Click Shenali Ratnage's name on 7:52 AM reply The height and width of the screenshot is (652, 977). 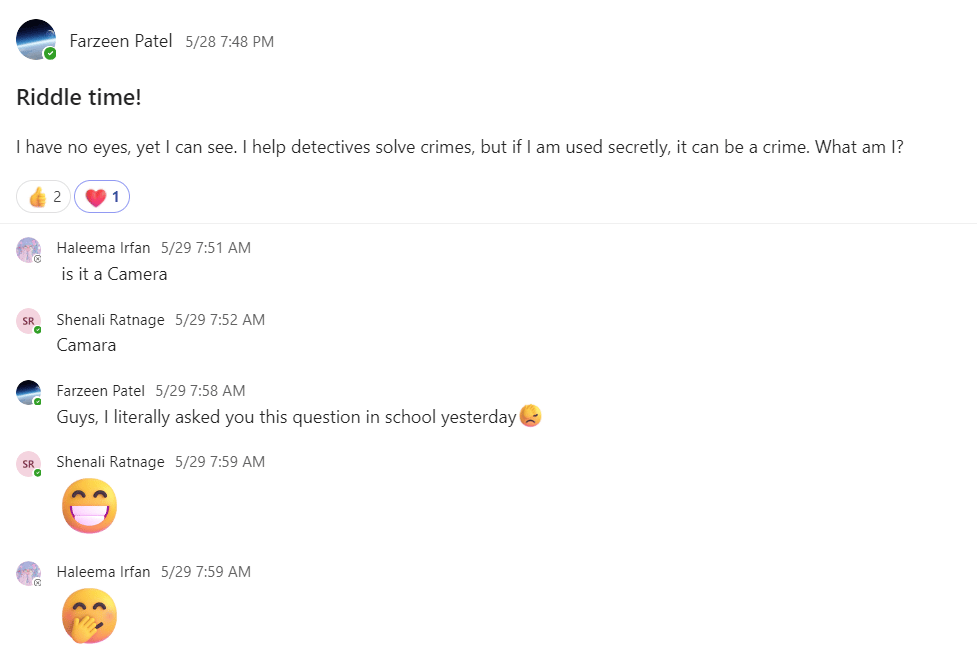[110, 320]
